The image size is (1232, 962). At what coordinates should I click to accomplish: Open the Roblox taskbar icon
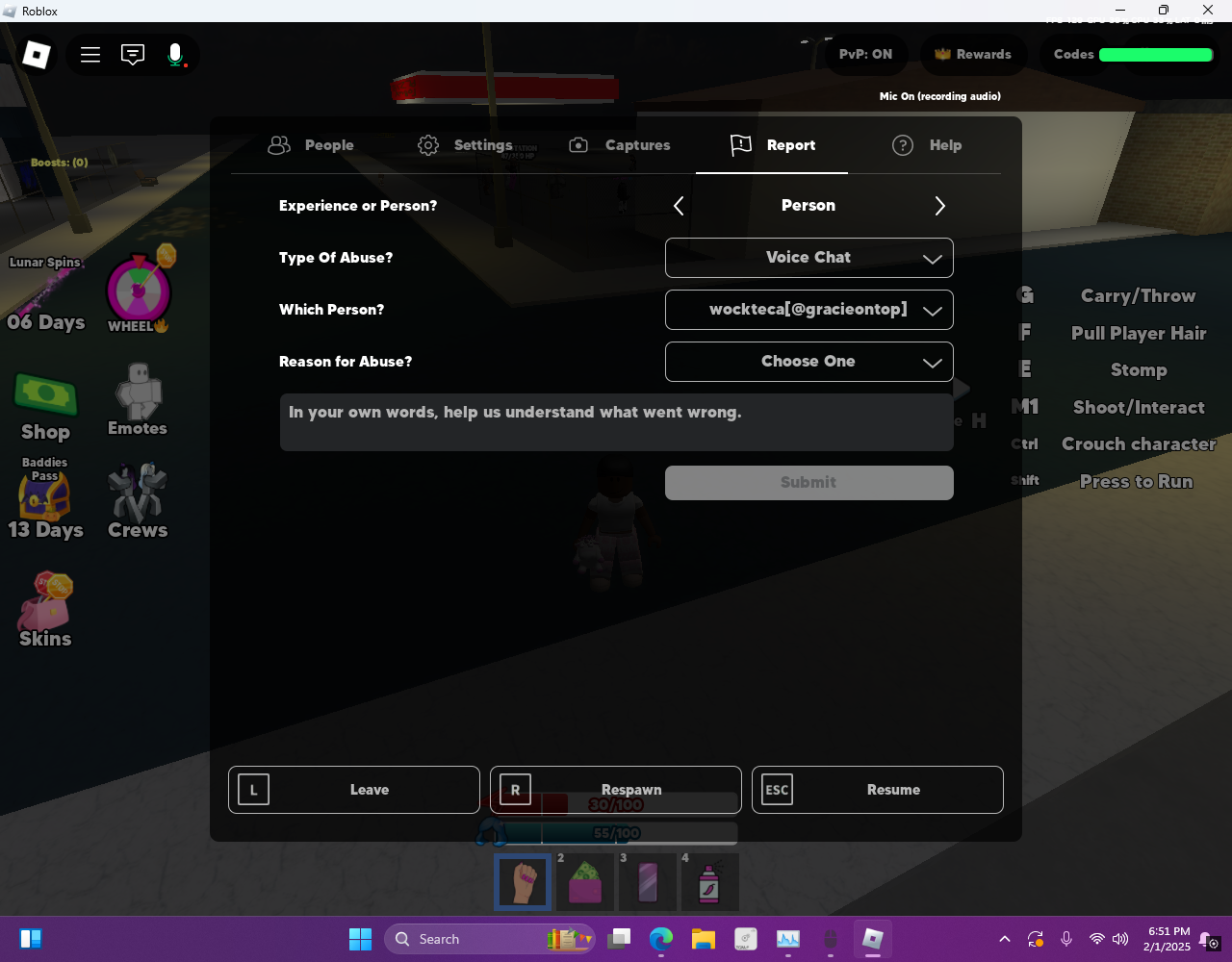[873, 939]
